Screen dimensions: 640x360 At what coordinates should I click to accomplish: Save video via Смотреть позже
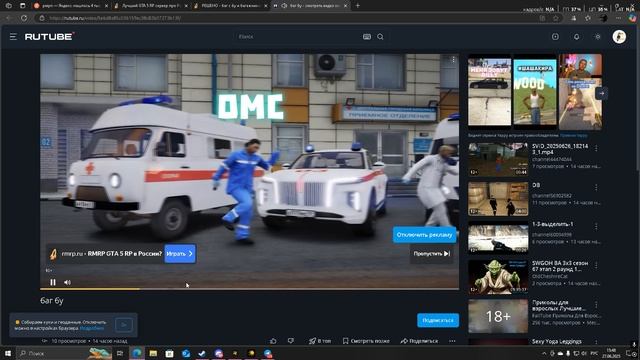tap(366, 341)
